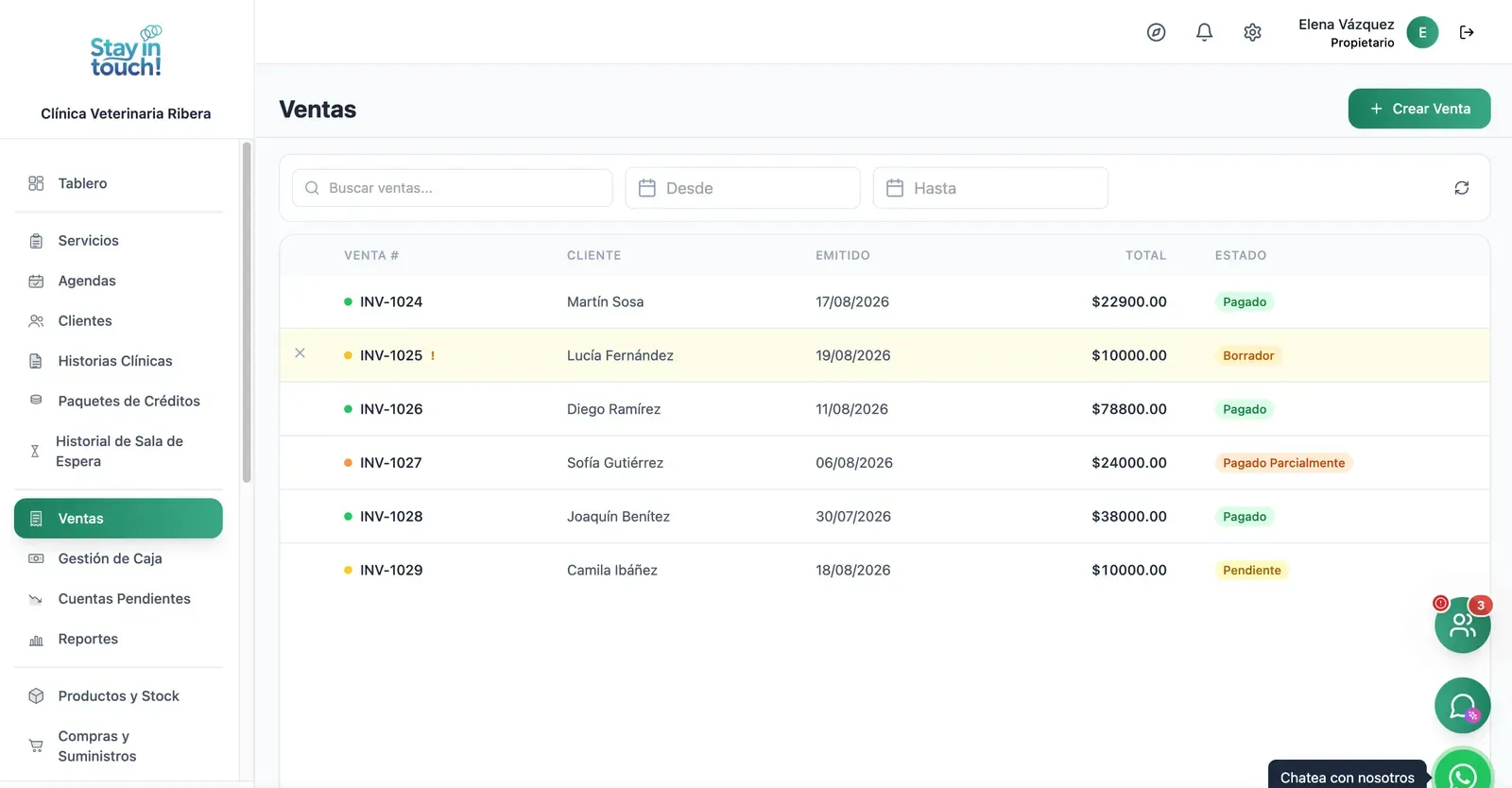
Task: Click the X icon on INV-1025 row
Action: (x=300, y=353)
